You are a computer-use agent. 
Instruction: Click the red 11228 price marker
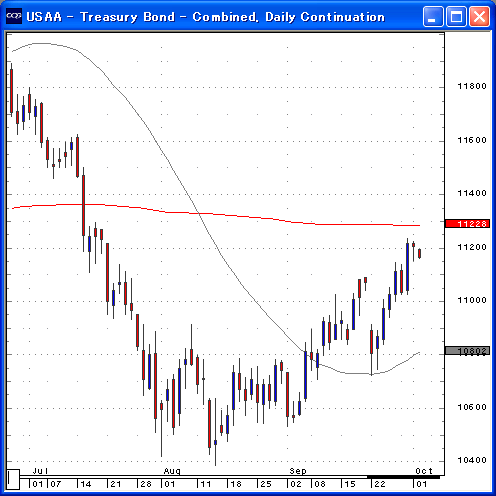pyautogui.click(x=467, y=223)
